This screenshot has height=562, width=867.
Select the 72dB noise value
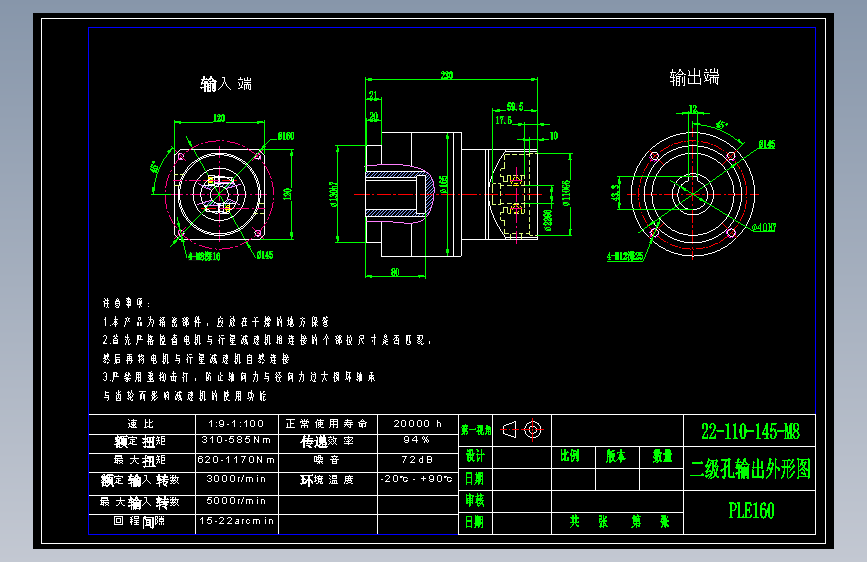pos(417,460)
